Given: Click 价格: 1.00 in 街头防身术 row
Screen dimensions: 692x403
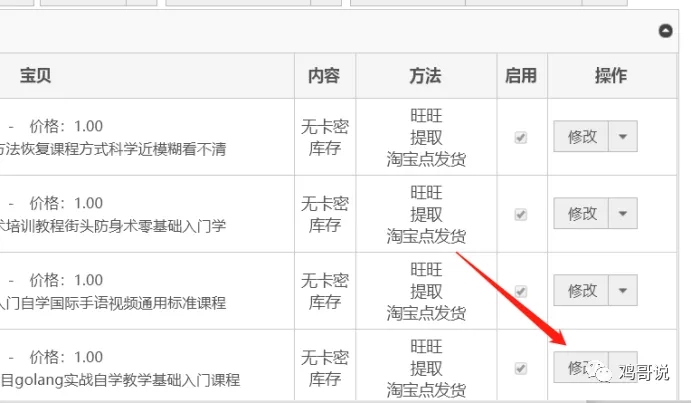Looking at the screenshot, I should pos(66,203).
